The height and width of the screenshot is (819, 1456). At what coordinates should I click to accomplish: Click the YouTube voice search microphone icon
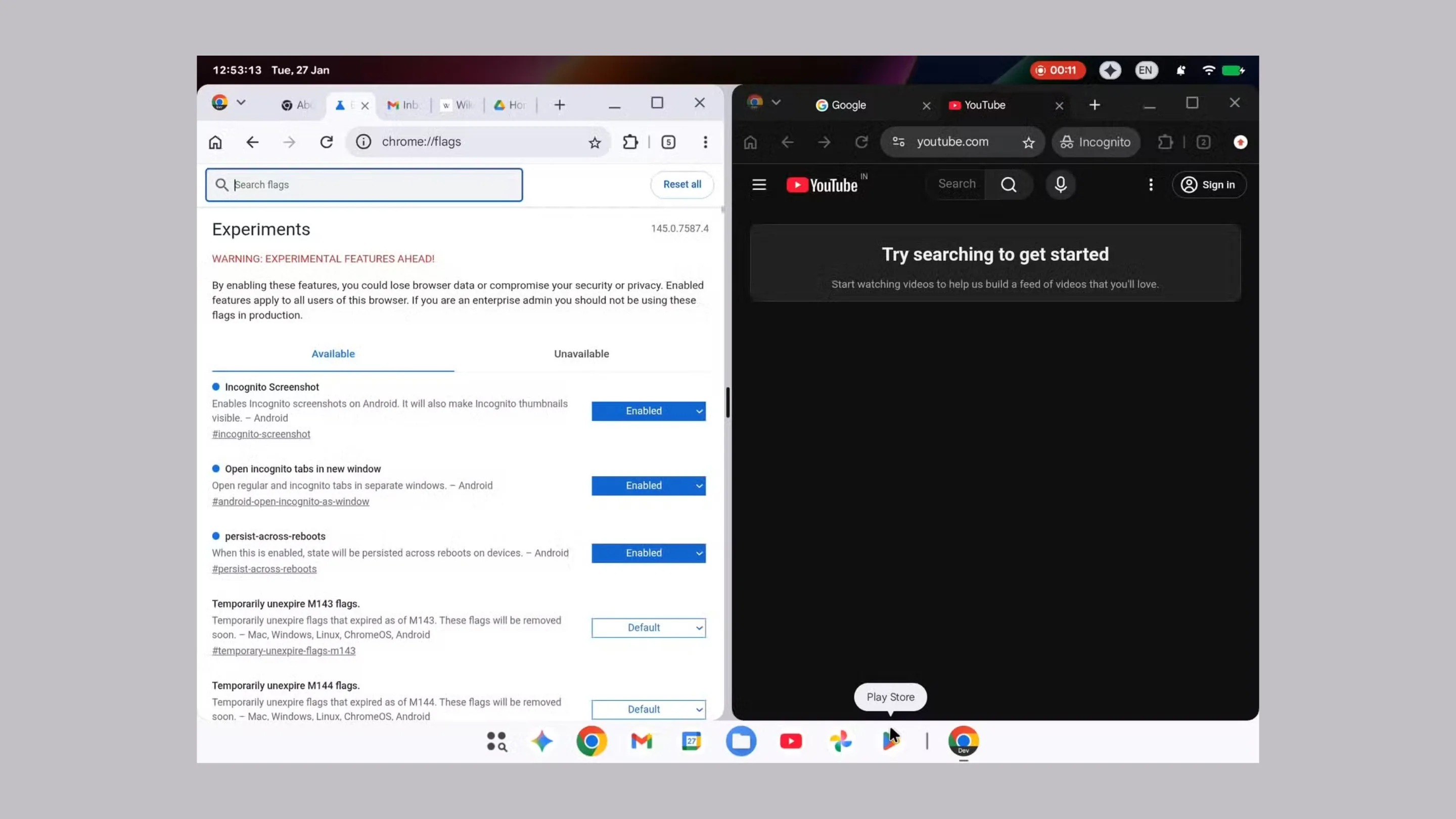coord(1060,184)
